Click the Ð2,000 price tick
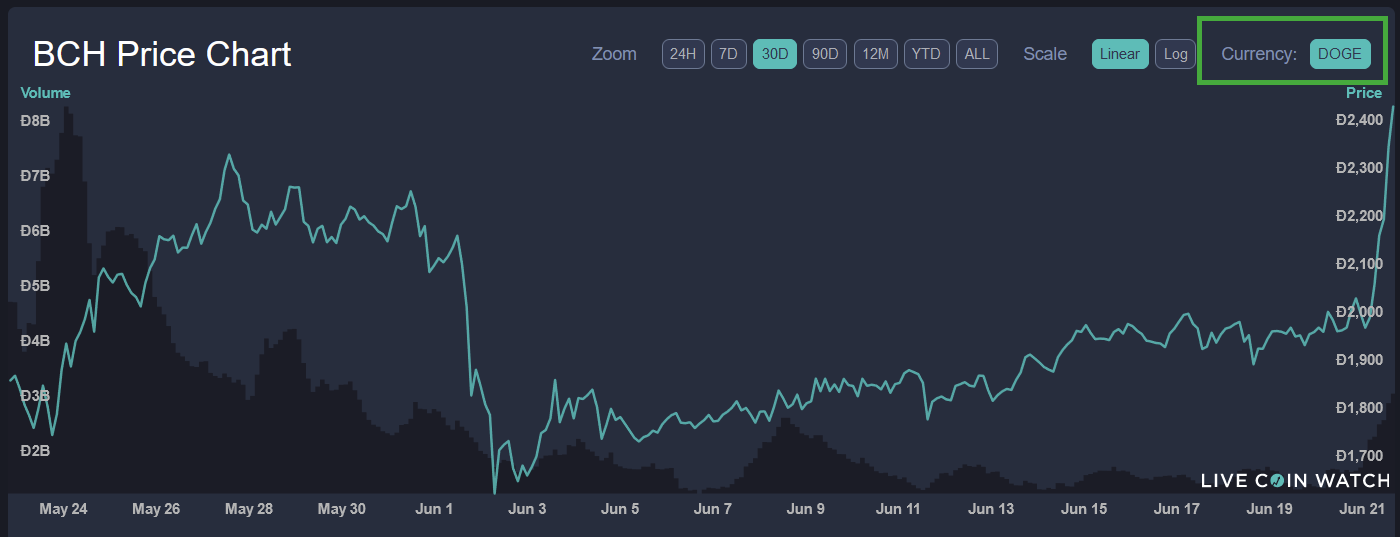Screen dimensions: 1400x537 point(1359,312)
